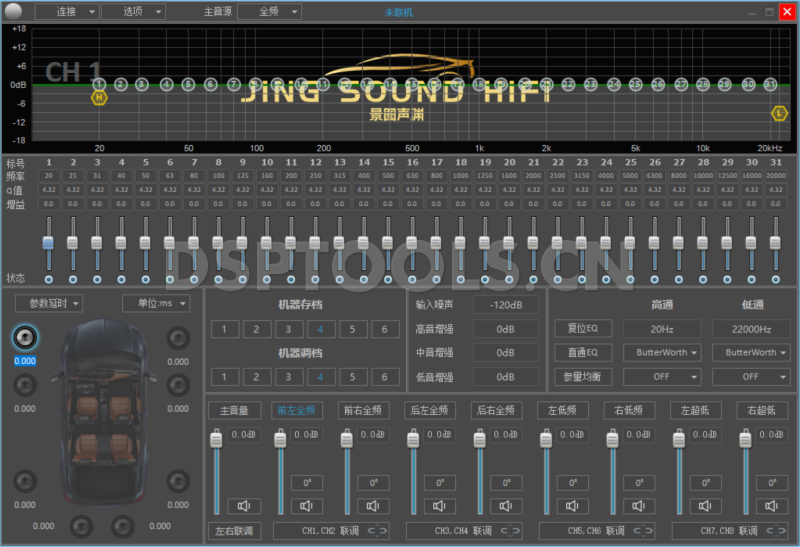Select 机器存档 preset 2
The image size is (800, 547).
[256, 329]
